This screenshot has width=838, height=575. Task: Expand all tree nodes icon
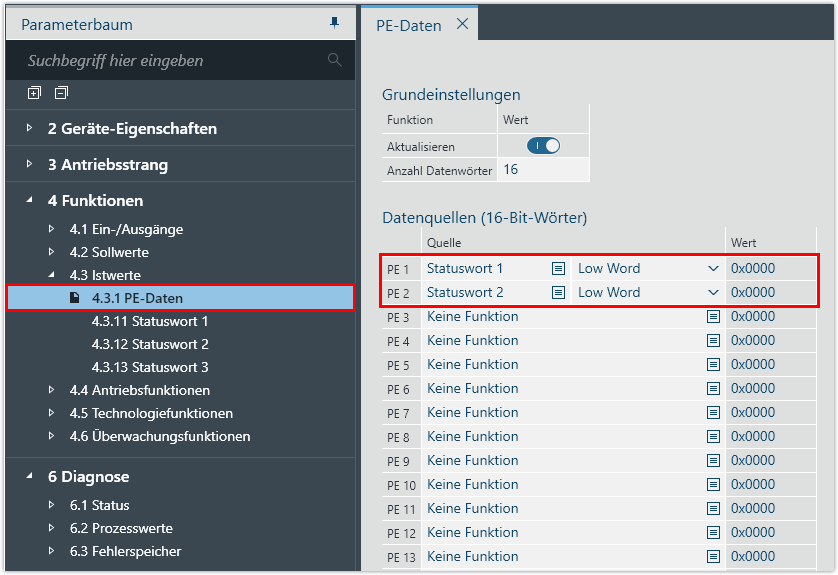coord(34,93)
